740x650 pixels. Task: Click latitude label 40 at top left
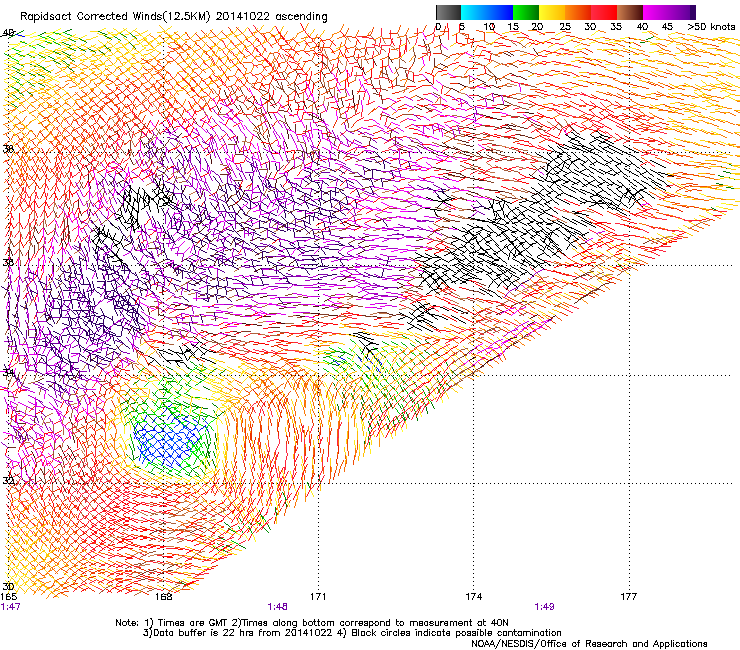click(8, 33)
